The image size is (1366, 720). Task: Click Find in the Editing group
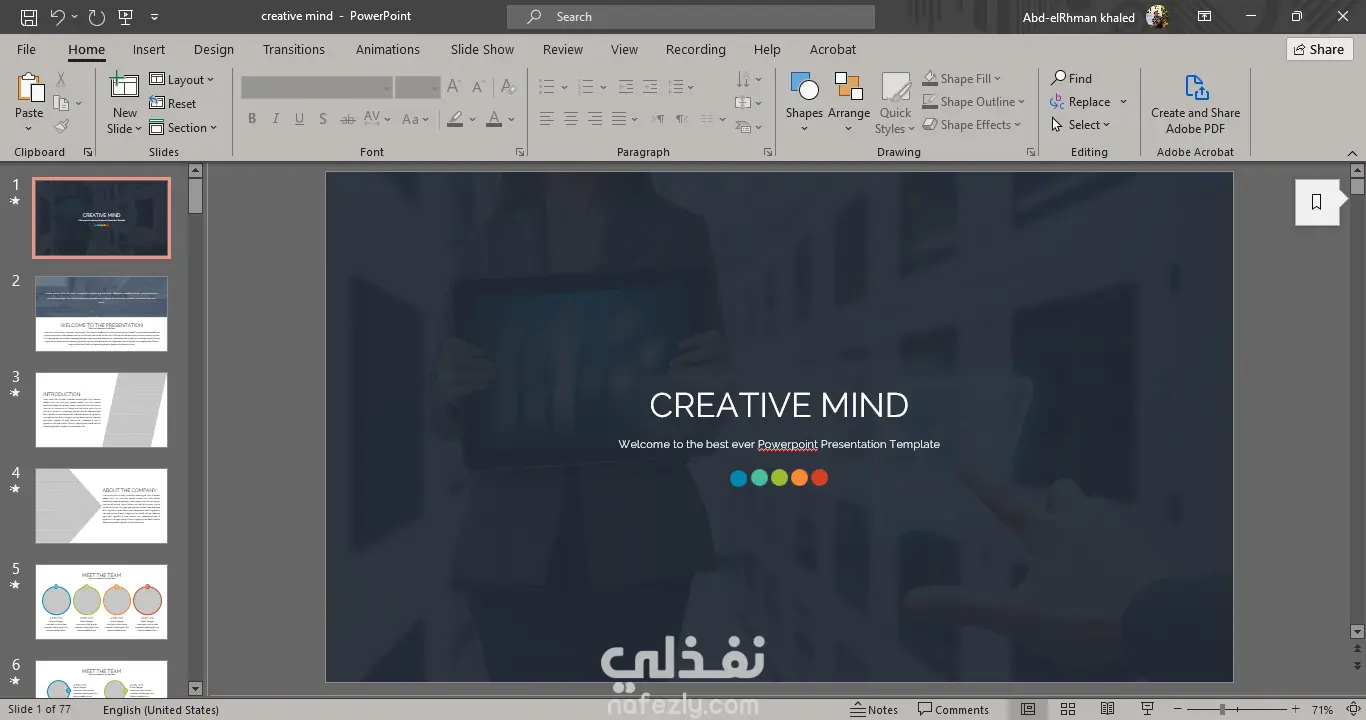(x=1072, y=78)
